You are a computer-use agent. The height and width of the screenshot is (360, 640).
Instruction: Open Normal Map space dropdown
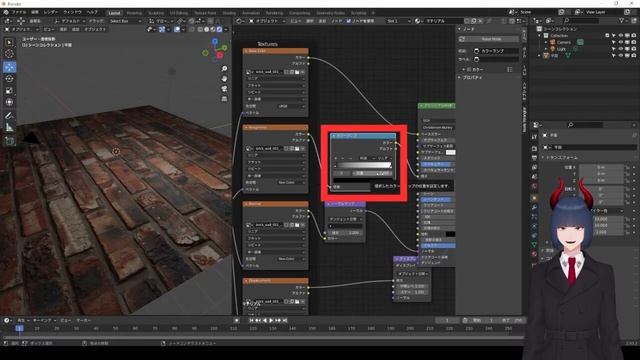coord(345,219)
